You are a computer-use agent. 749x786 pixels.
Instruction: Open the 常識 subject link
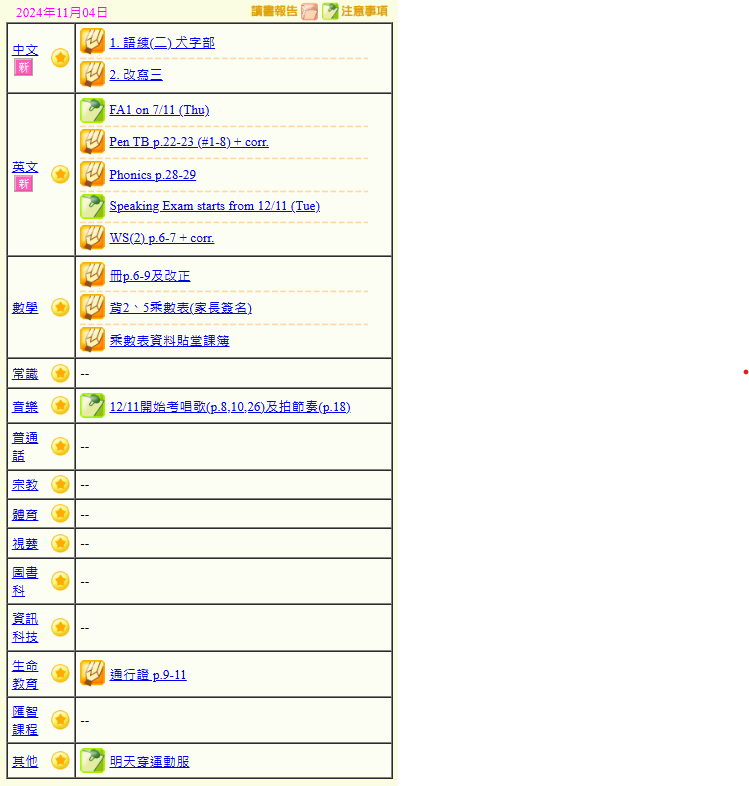pyautogui.click(x=25, y=374)
